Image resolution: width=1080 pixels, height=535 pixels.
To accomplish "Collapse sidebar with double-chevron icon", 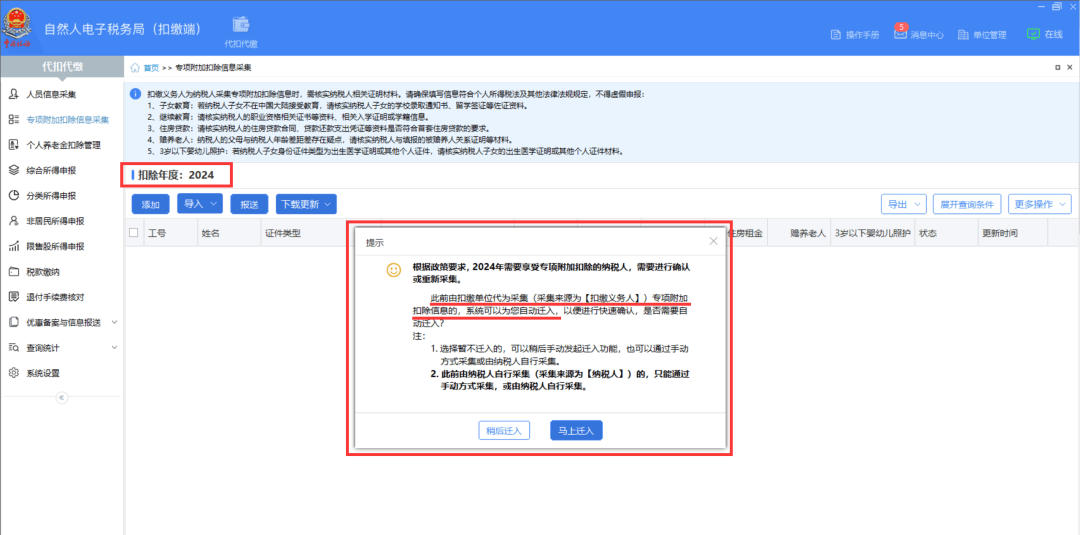I will pyautogui.click(x=61, y=397).
